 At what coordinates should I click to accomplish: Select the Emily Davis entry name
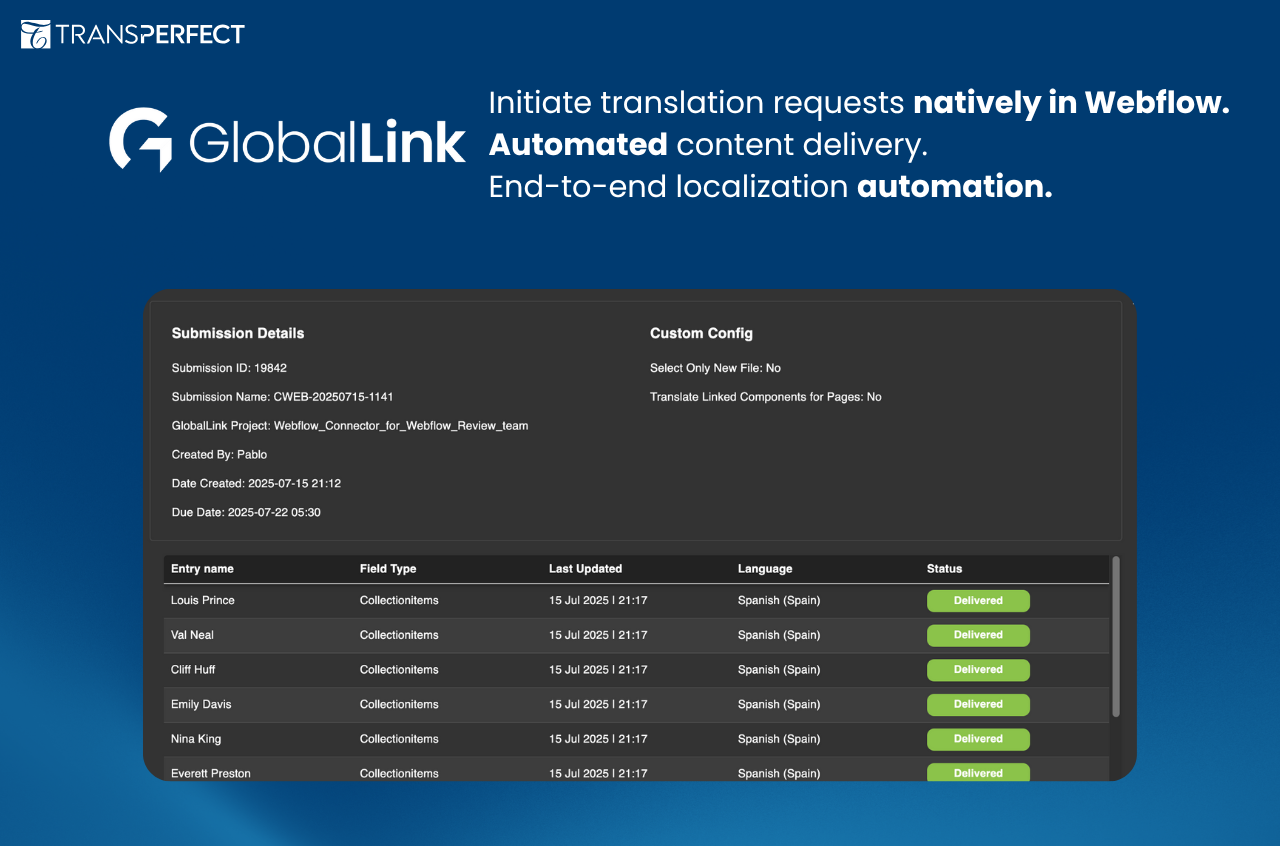point(201,704)
